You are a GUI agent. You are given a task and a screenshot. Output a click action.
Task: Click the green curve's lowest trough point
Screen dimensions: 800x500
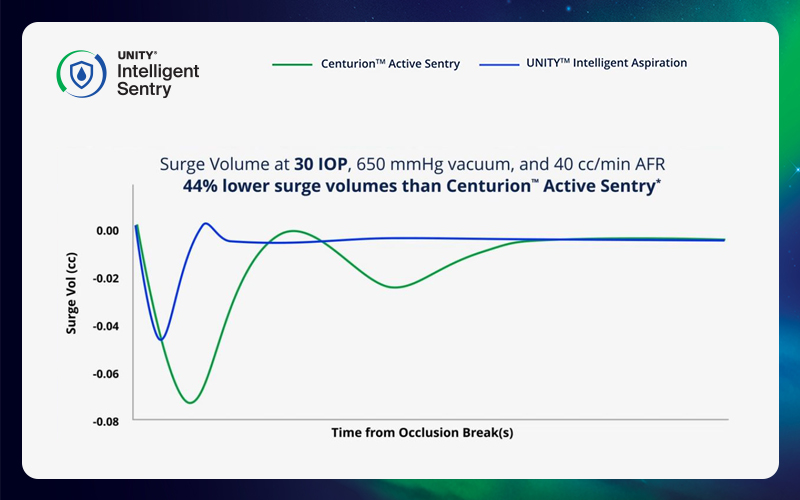pyautogui.click(x=190, y=403)
